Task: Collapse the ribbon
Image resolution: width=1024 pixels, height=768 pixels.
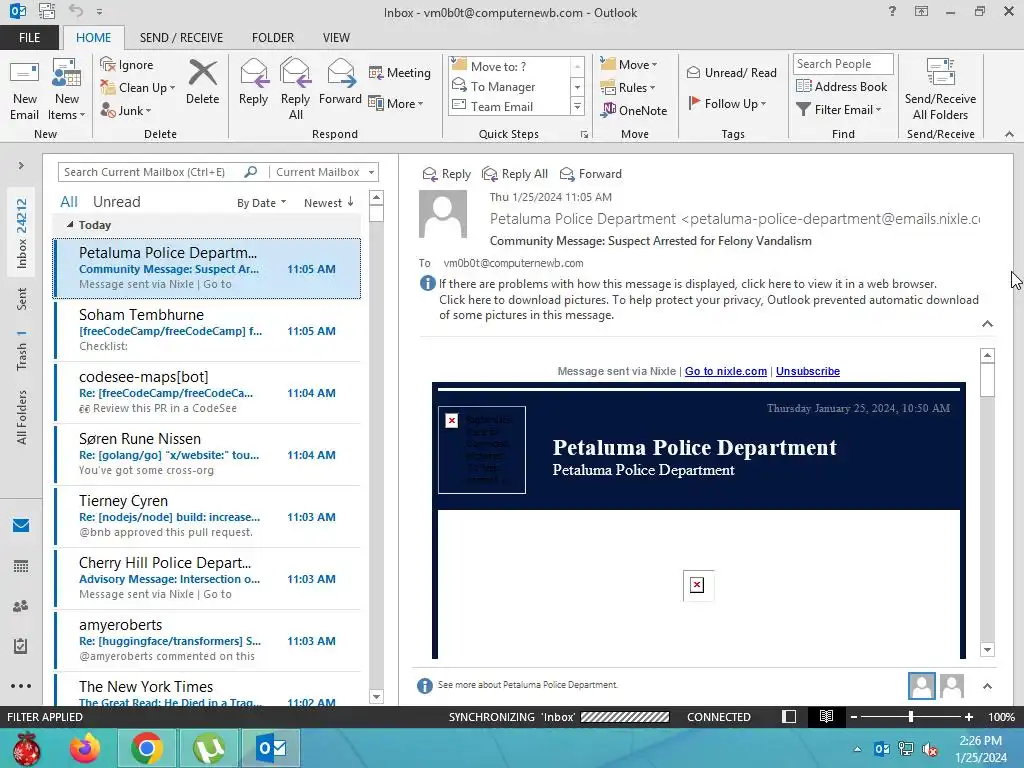Action: pos(1009,134)
